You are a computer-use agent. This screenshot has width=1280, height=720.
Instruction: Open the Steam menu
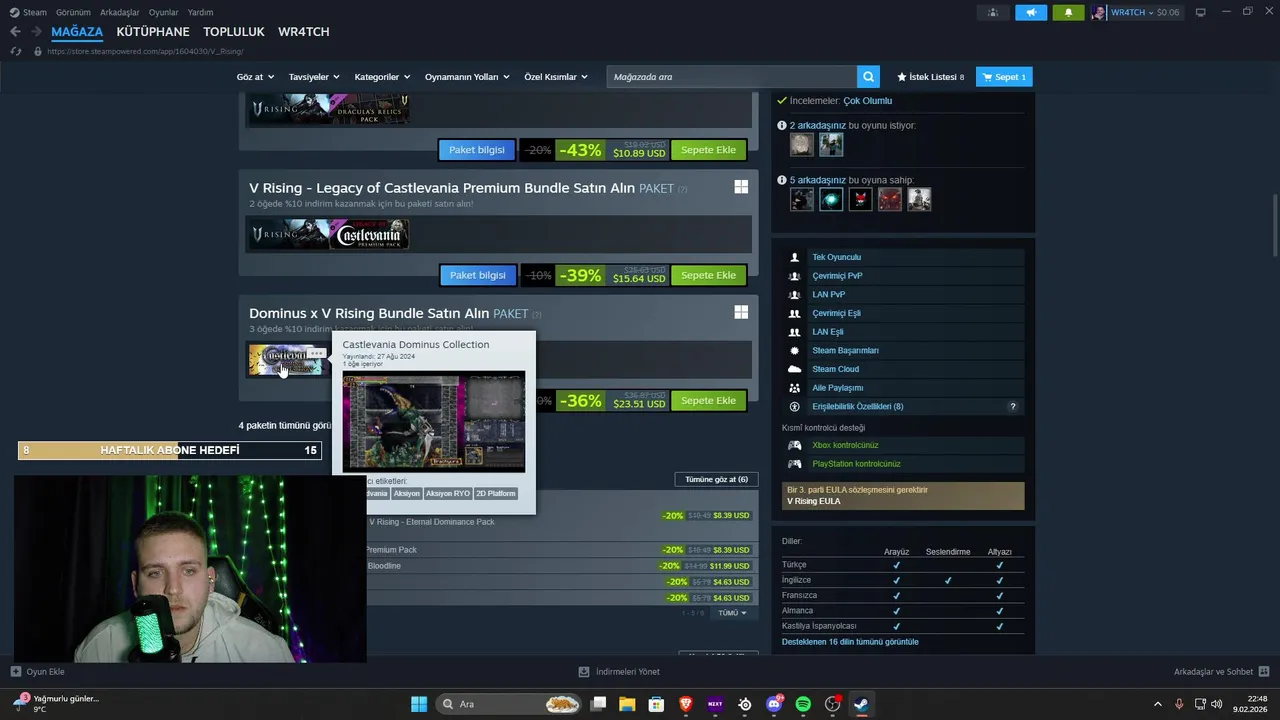point(28,12)
